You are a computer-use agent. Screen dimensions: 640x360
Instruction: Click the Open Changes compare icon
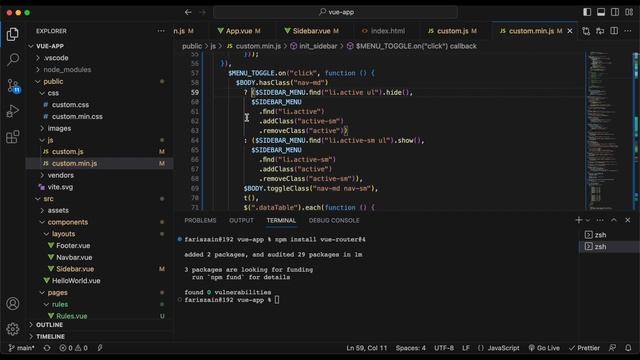tap(586, 31)
